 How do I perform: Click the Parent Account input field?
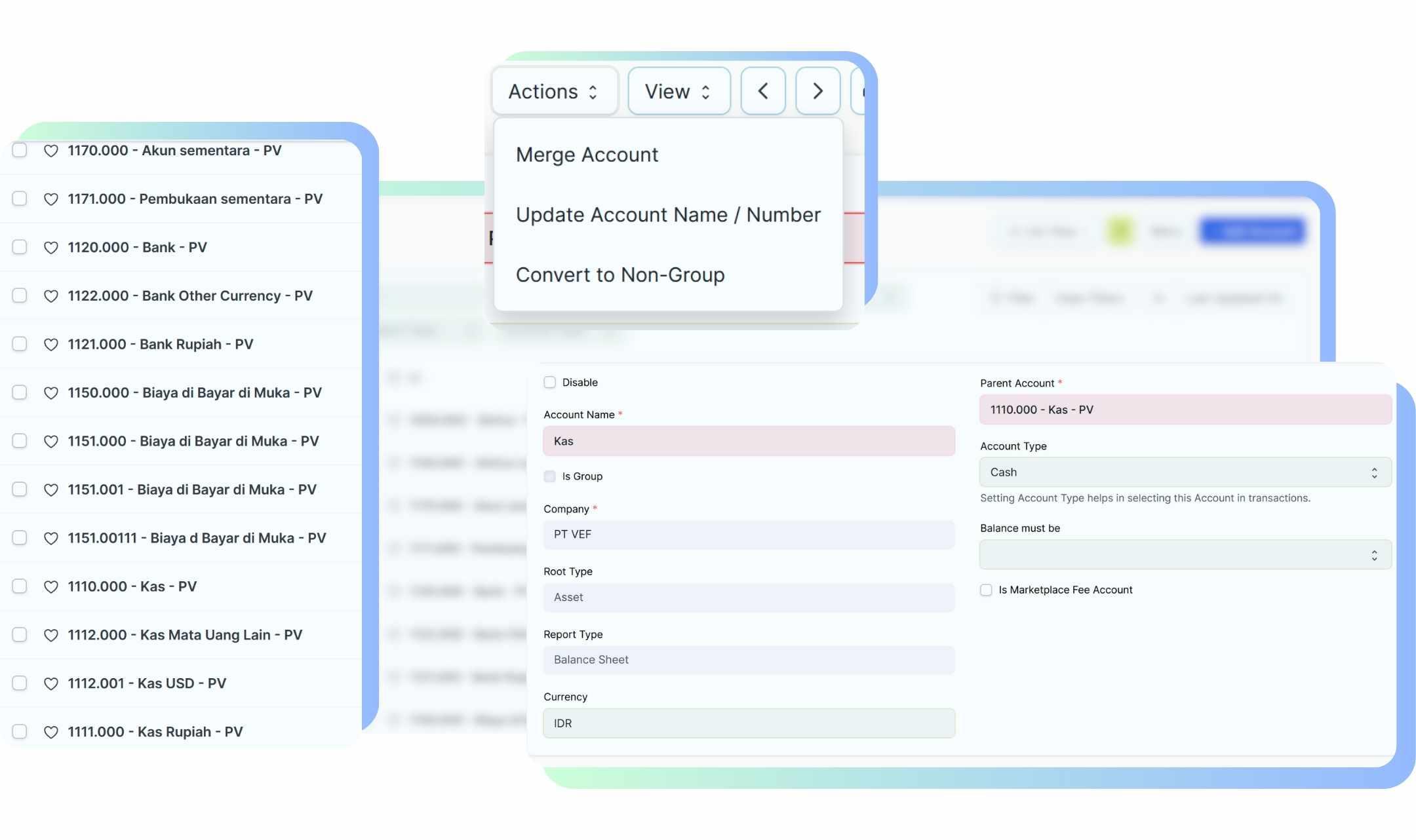pos(1185,410)
